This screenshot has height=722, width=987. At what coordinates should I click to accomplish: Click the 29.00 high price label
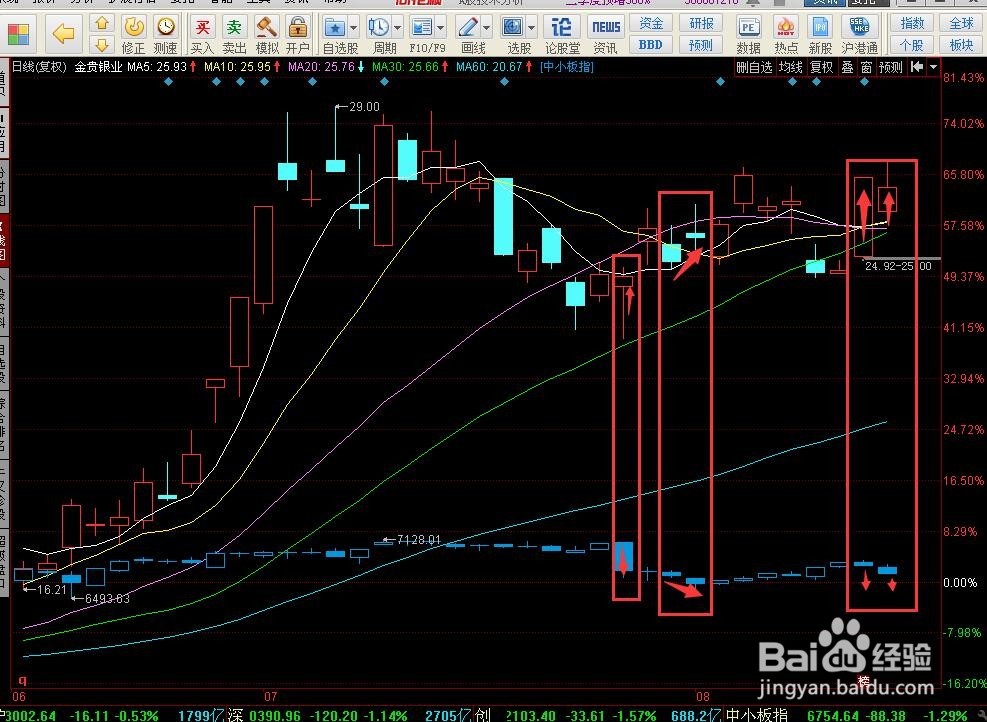tap(364, 107)
